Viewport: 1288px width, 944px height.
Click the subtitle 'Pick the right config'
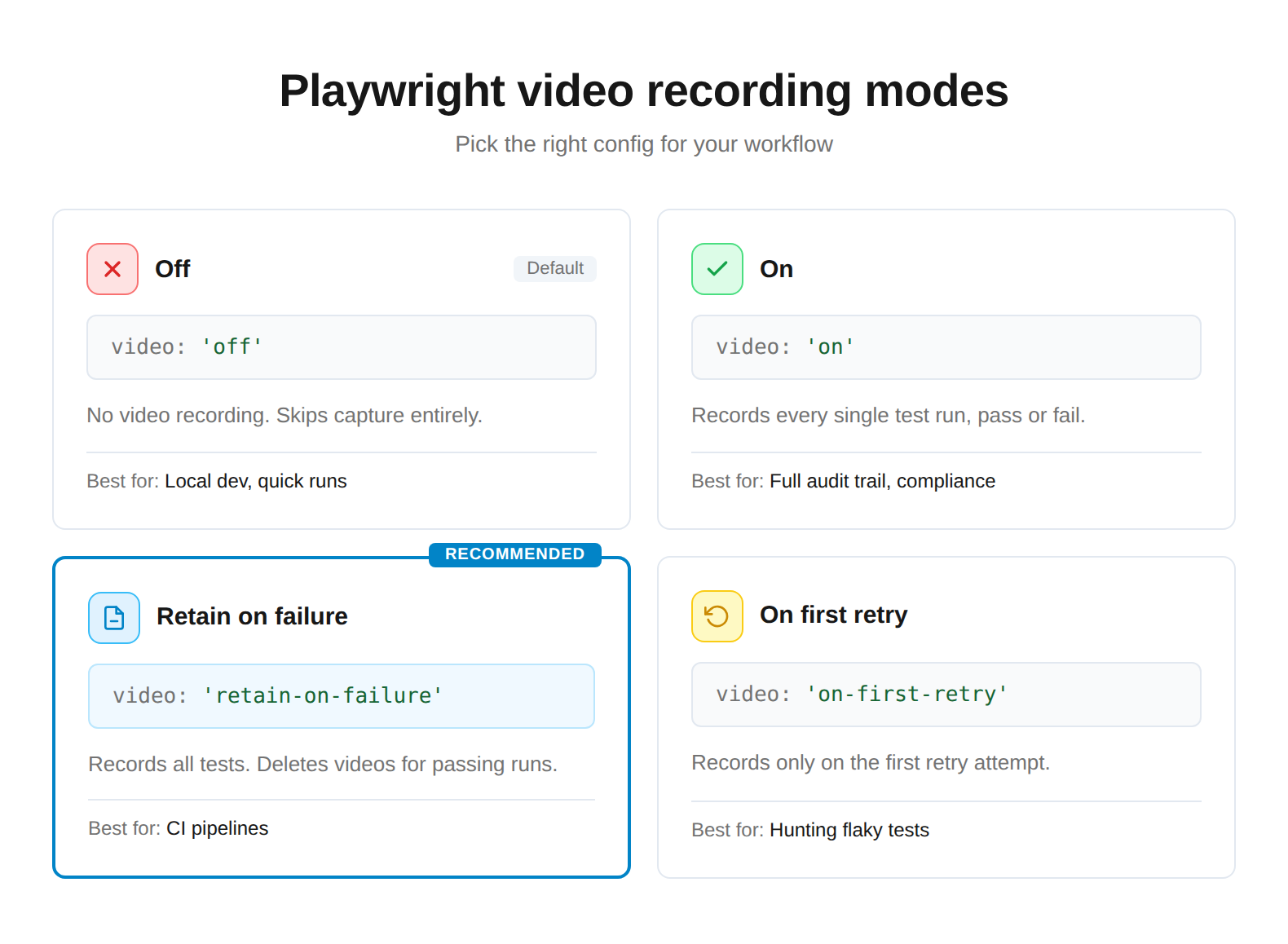coord(643,144)
